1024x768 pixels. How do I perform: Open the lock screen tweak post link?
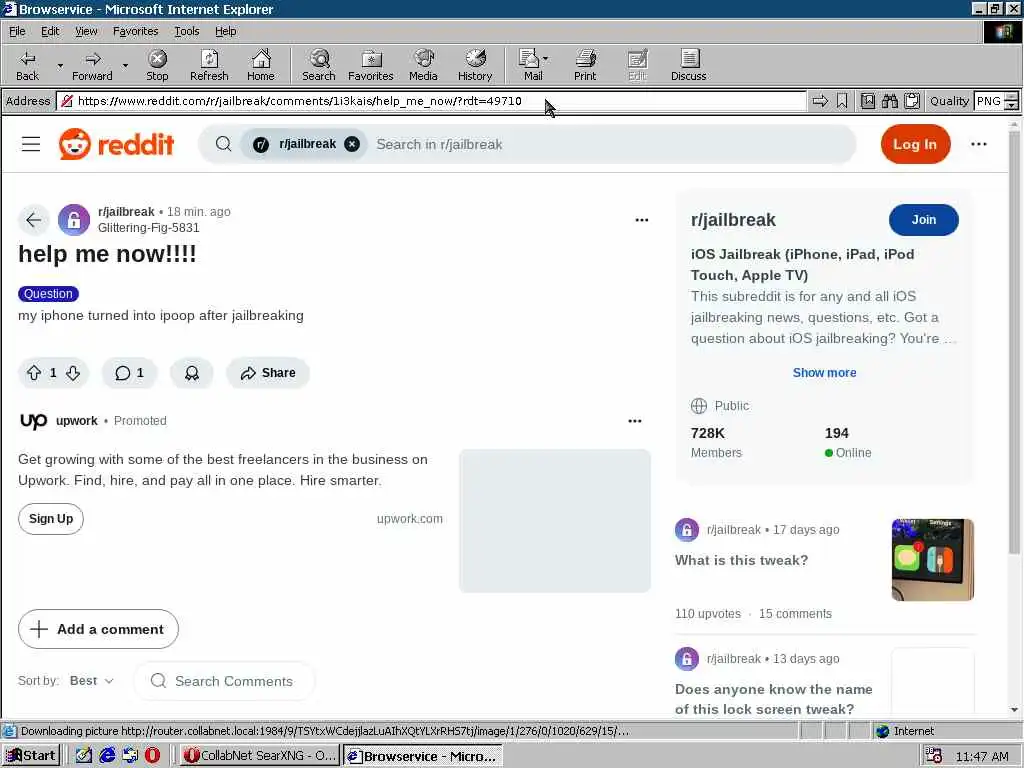[773, 699]
